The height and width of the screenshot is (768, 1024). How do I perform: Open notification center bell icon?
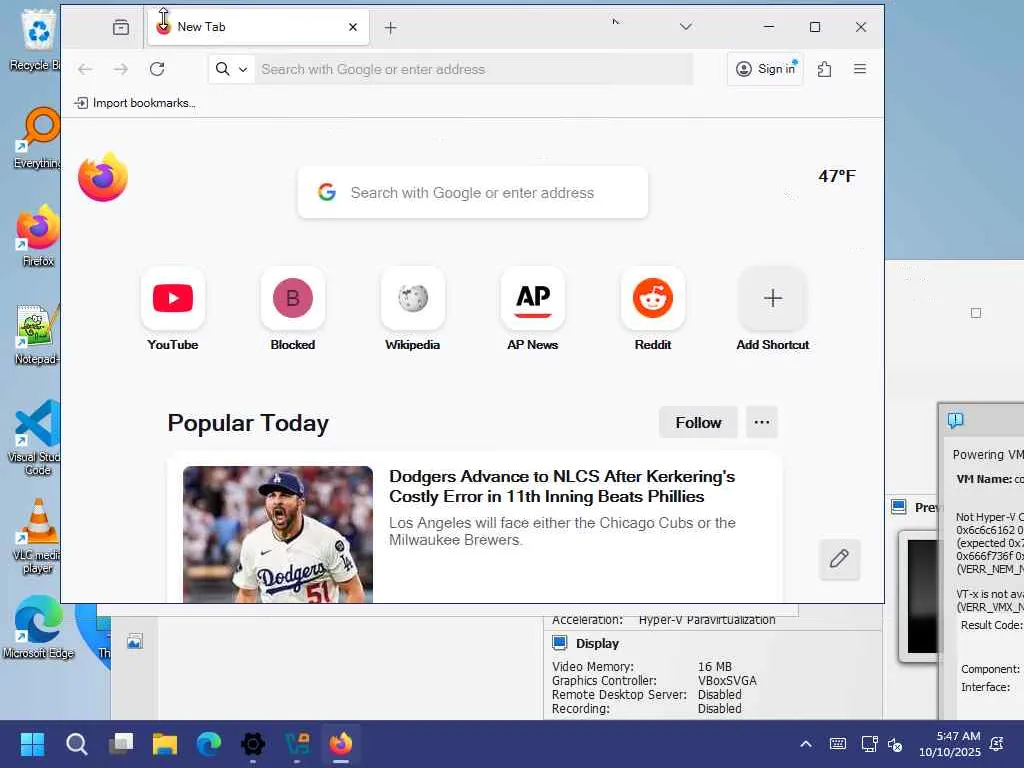(x=997, y=744)
